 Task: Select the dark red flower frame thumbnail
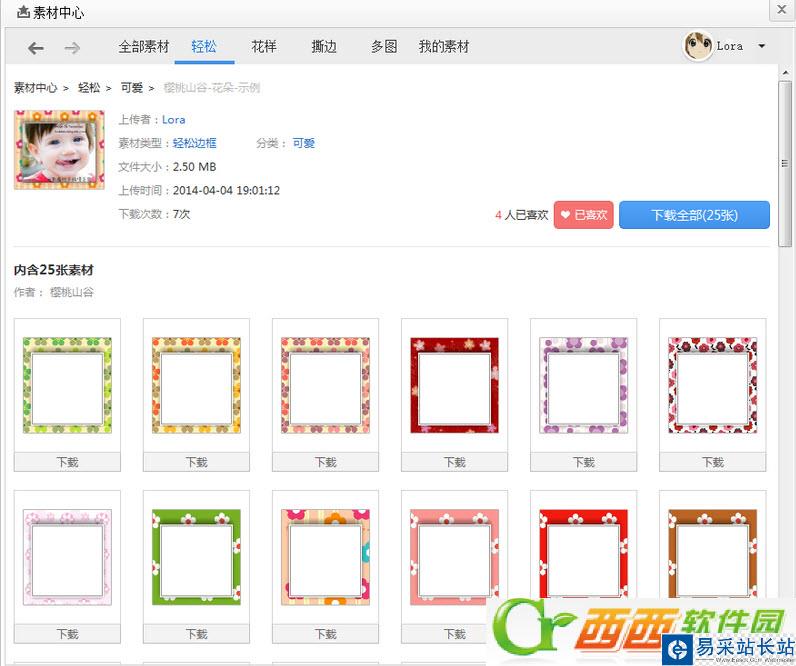pos(454,385)
